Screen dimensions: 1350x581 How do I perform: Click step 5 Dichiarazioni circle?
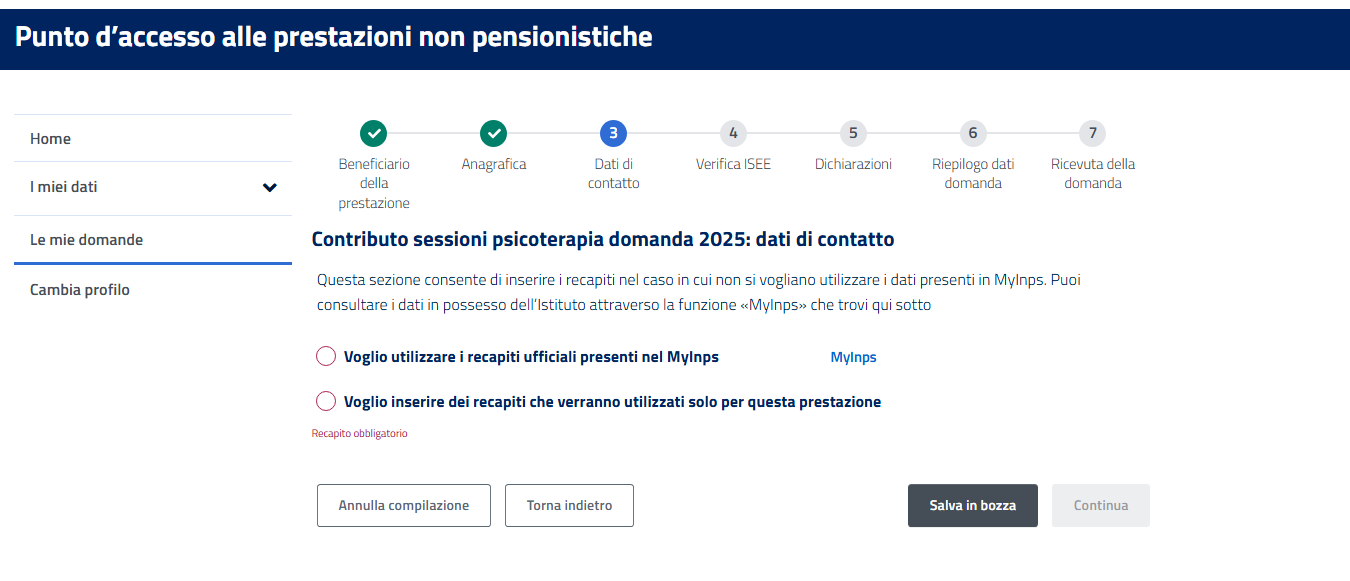coord(853,133)
